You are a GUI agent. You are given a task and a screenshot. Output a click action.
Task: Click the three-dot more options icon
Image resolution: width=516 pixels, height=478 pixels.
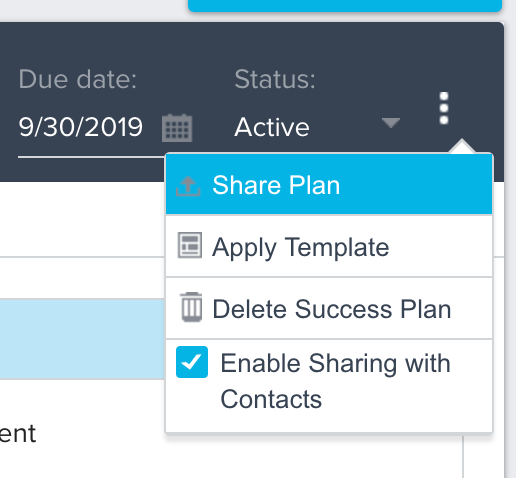444,108
